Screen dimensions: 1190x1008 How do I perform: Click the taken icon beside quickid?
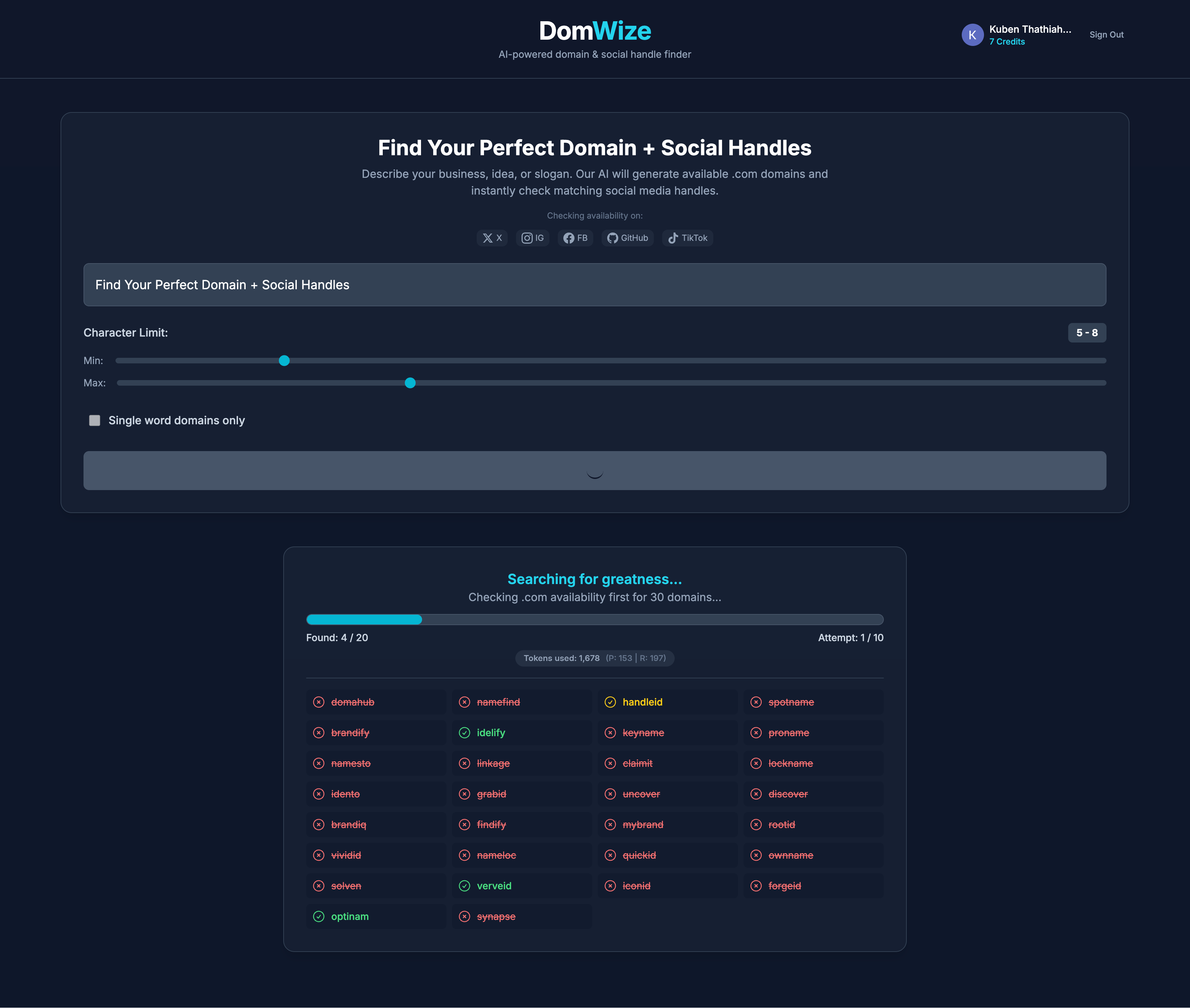(610, 856)
